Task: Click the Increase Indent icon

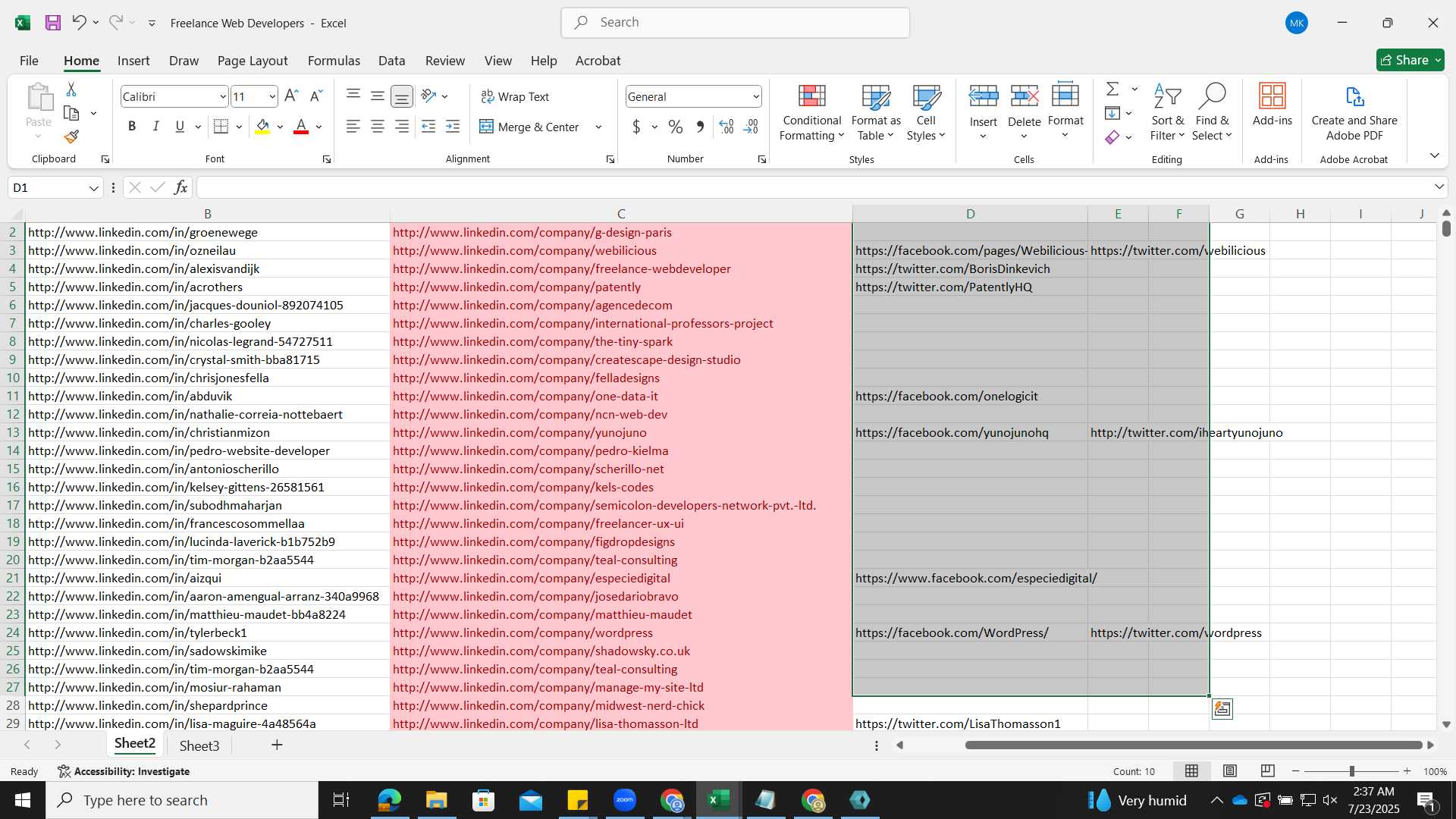Action: pos(453,127)
